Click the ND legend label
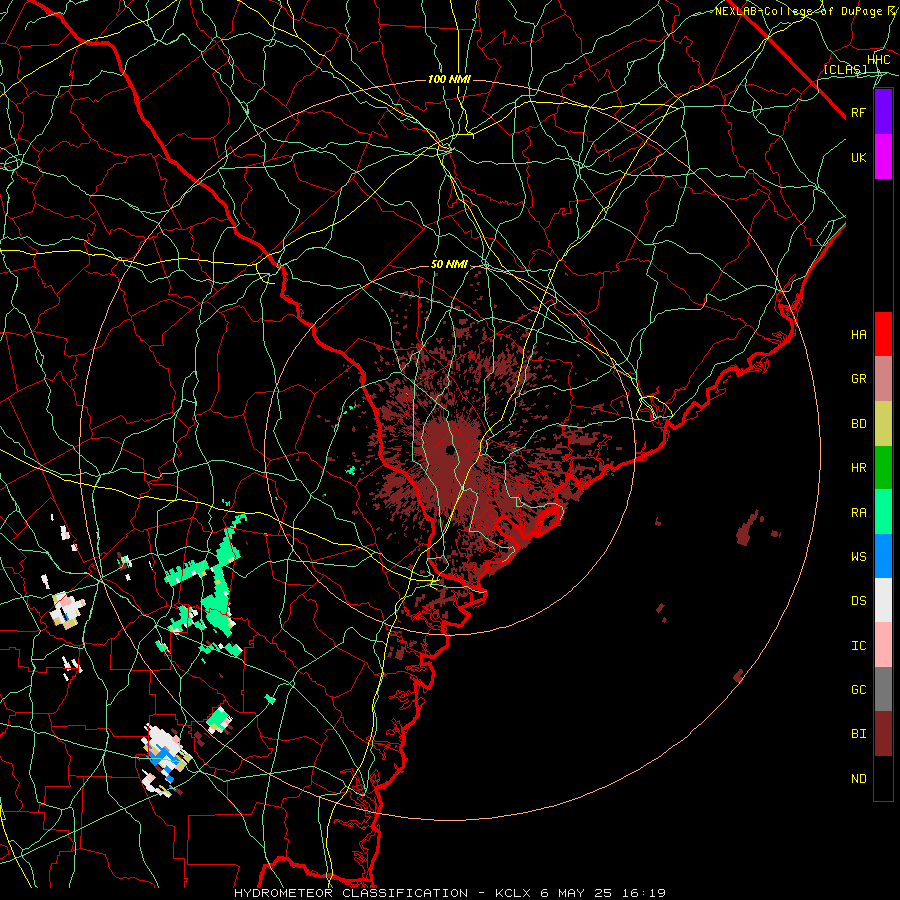 (858, 779)
